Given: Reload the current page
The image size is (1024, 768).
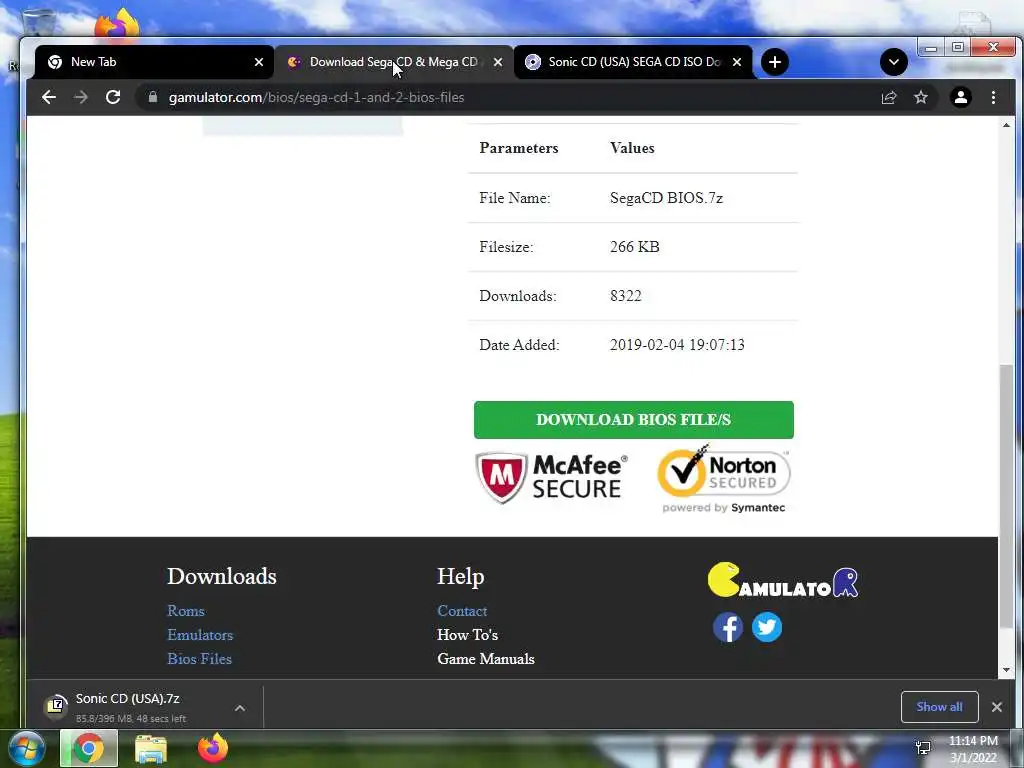Looking at the screenshot, I should coord(113,97).
